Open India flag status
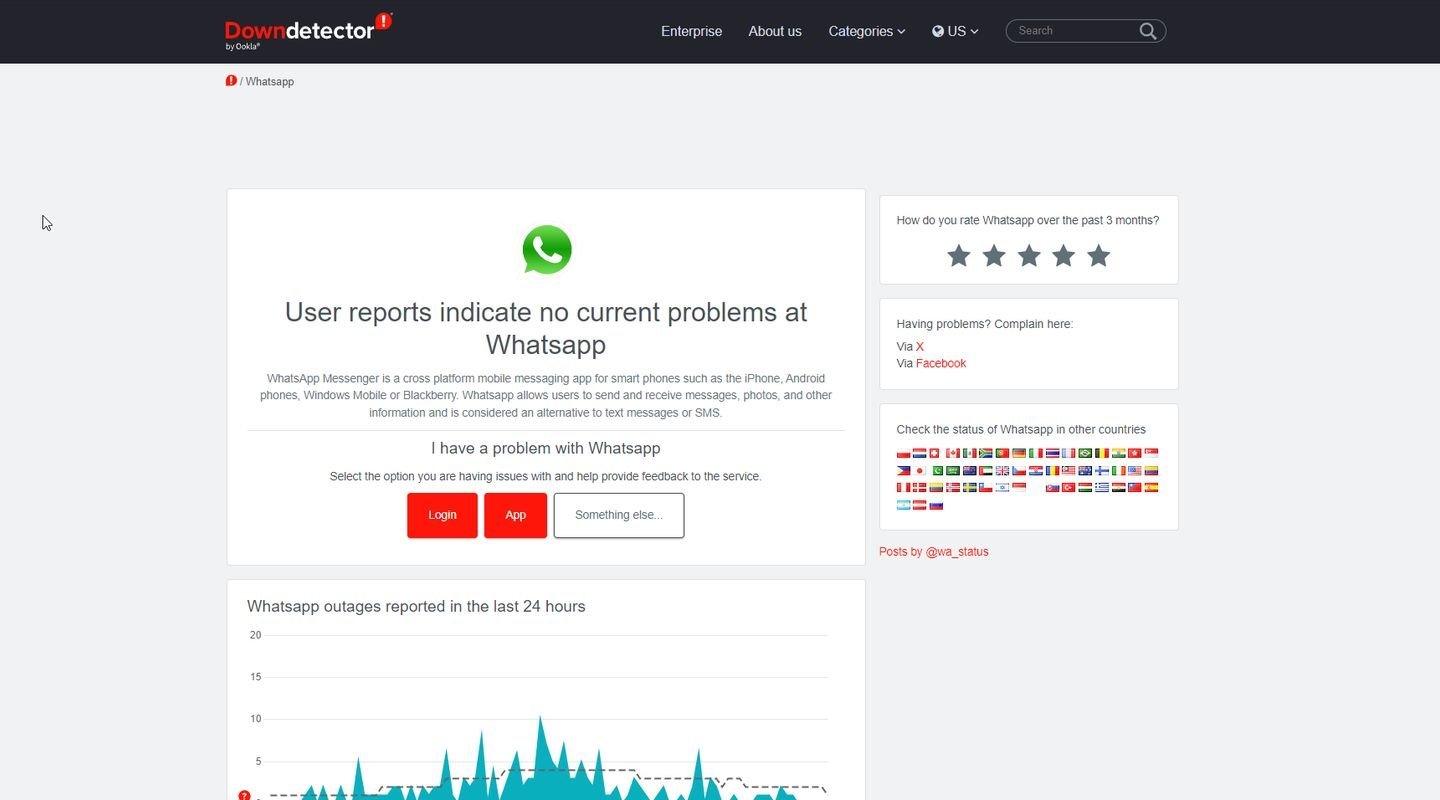This screenshot has width=1440, height=800. 1119,453
